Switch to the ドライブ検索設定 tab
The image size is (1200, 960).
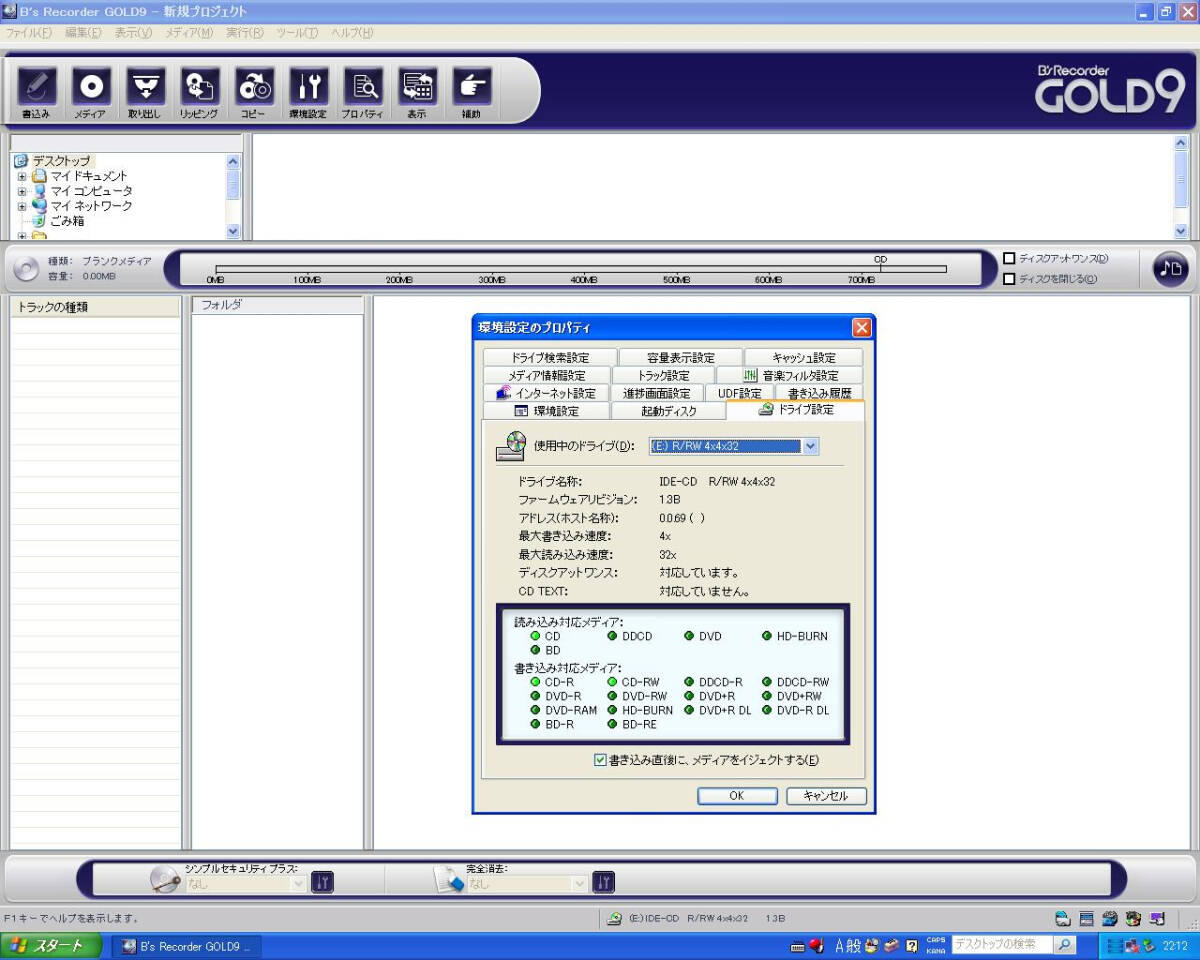550,357
